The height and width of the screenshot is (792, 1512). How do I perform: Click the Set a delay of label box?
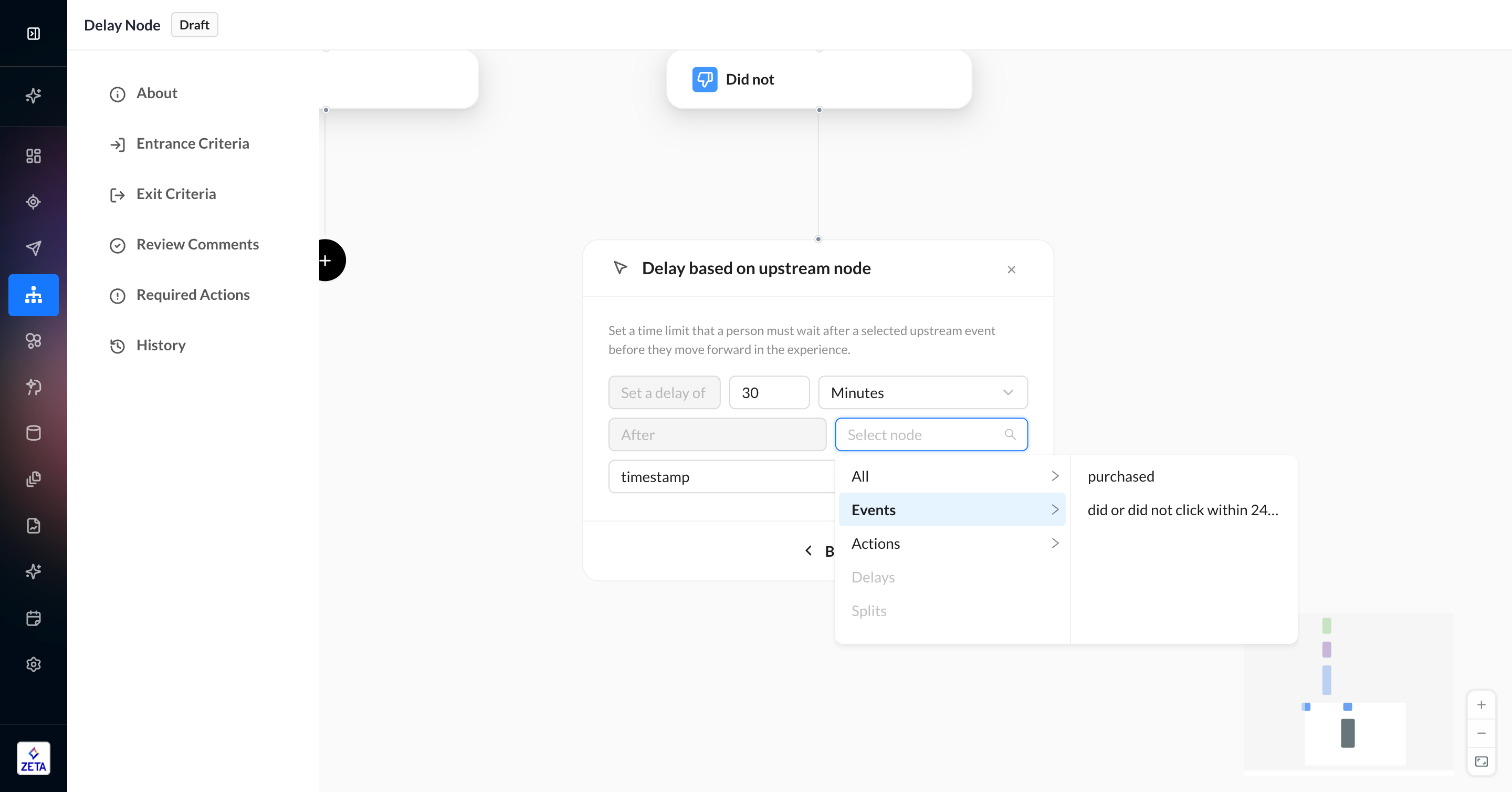(664, 393)
